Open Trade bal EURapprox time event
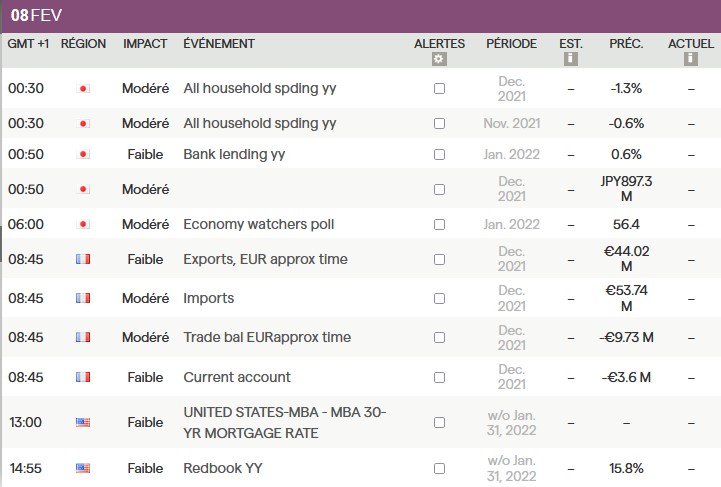Viewport: 721px width, 487px height. [x=267, y=337]
